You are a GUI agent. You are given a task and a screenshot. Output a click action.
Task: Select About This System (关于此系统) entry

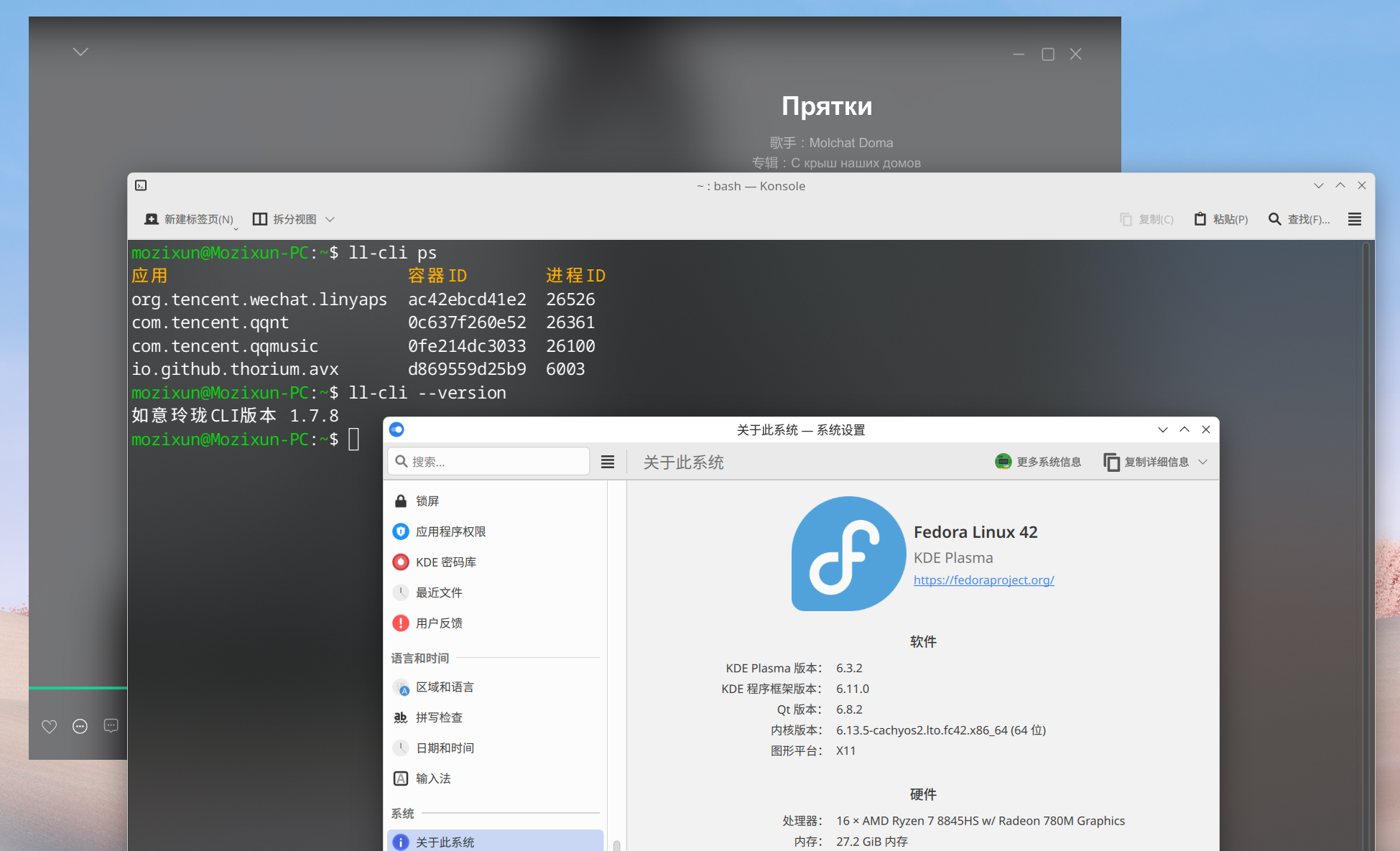[496, 841]
